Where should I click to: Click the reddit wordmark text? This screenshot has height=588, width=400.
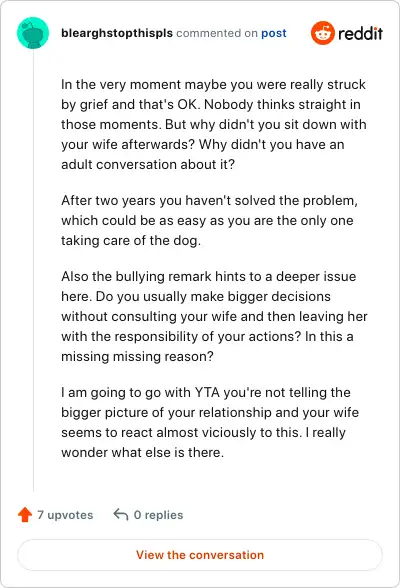[360, 33]
